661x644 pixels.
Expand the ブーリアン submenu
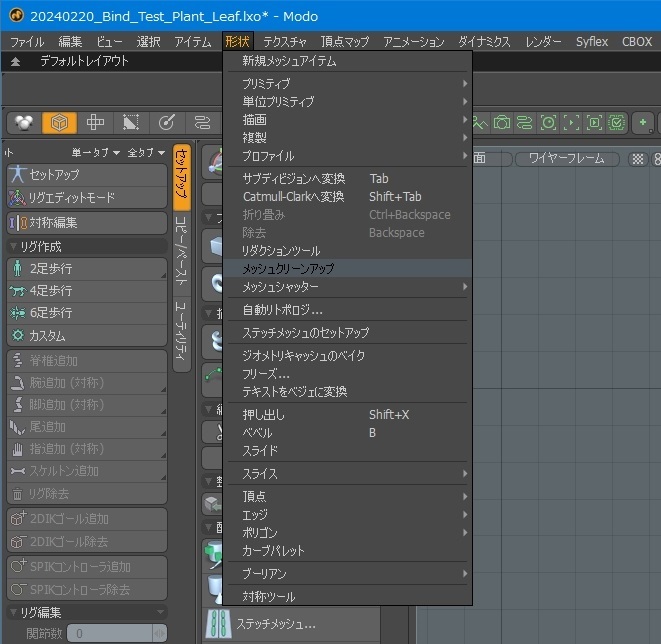pyautogui.click(x=347, y=574)
